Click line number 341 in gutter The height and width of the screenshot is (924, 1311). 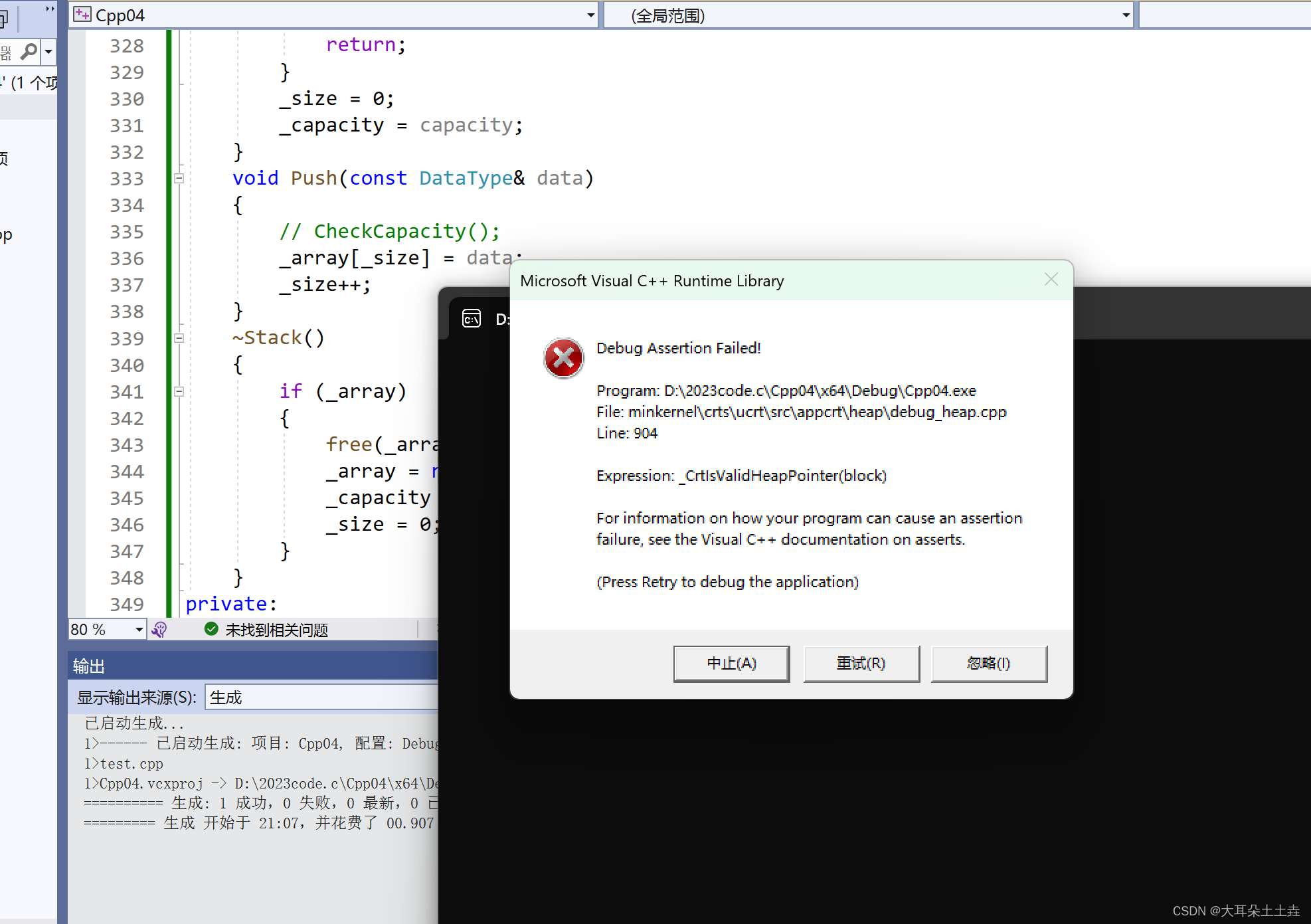[127, 392]
